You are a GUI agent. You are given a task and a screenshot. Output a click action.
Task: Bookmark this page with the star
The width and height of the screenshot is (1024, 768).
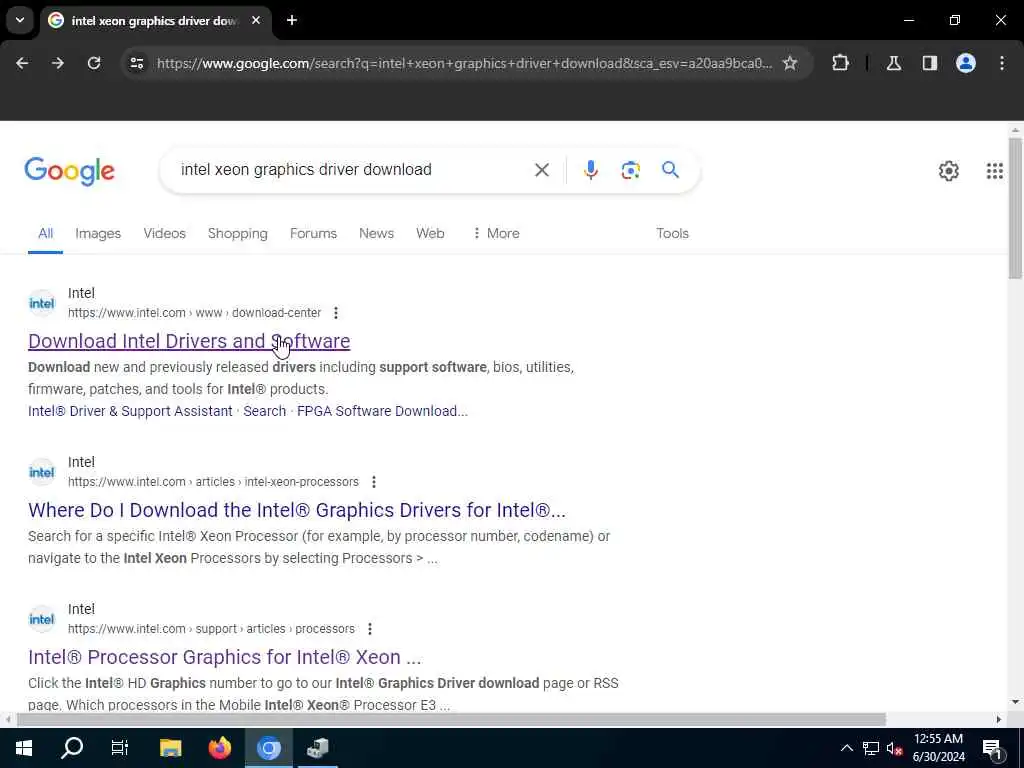(x=790, y=63)
